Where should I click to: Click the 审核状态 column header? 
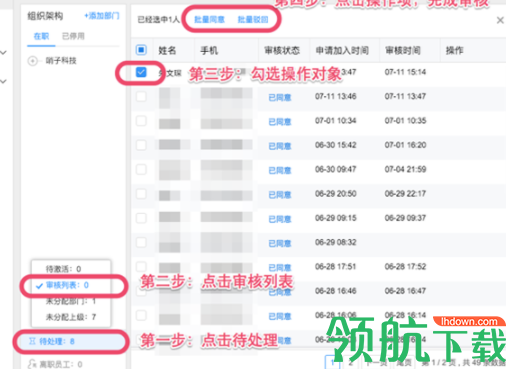[282, 51]
